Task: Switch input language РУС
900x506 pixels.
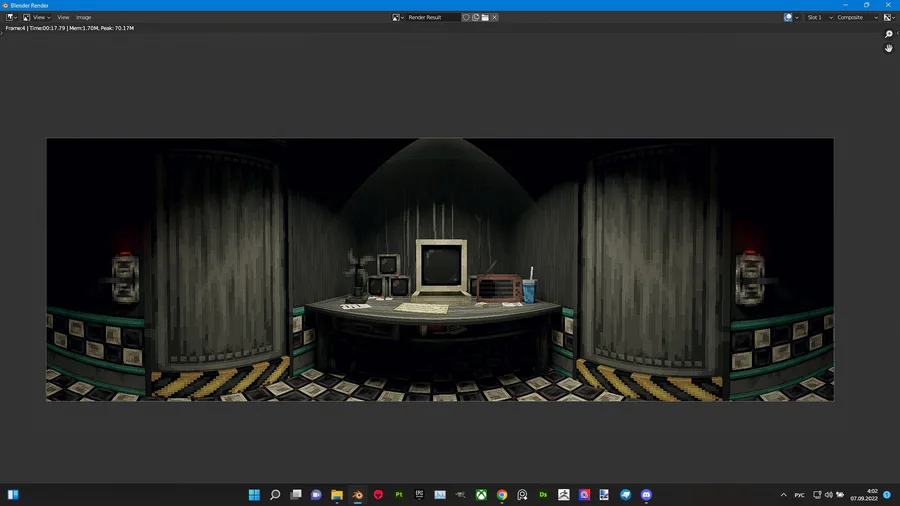Action: click(800, 495)
